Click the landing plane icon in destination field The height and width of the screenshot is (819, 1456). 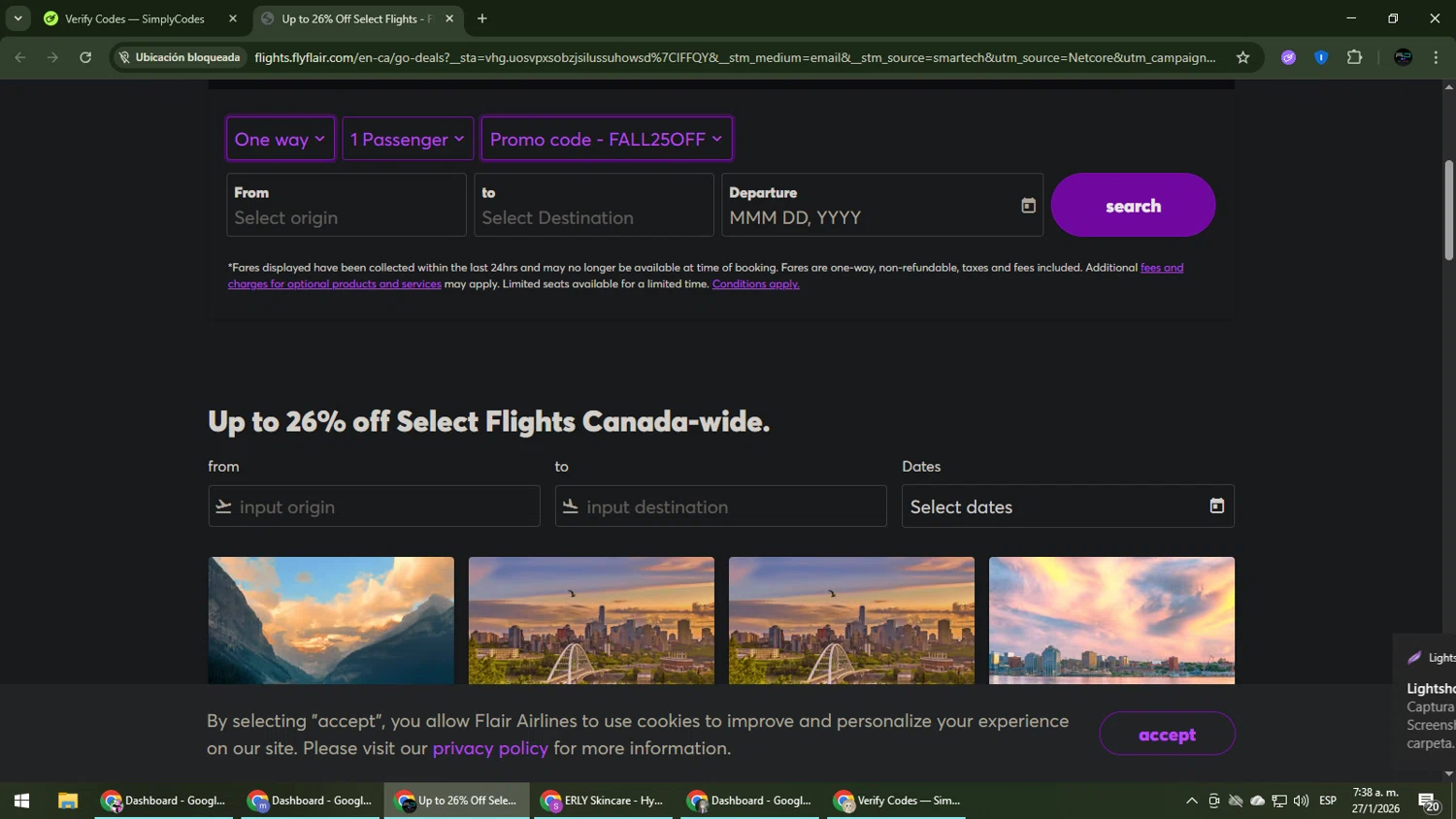coord(571,507)
